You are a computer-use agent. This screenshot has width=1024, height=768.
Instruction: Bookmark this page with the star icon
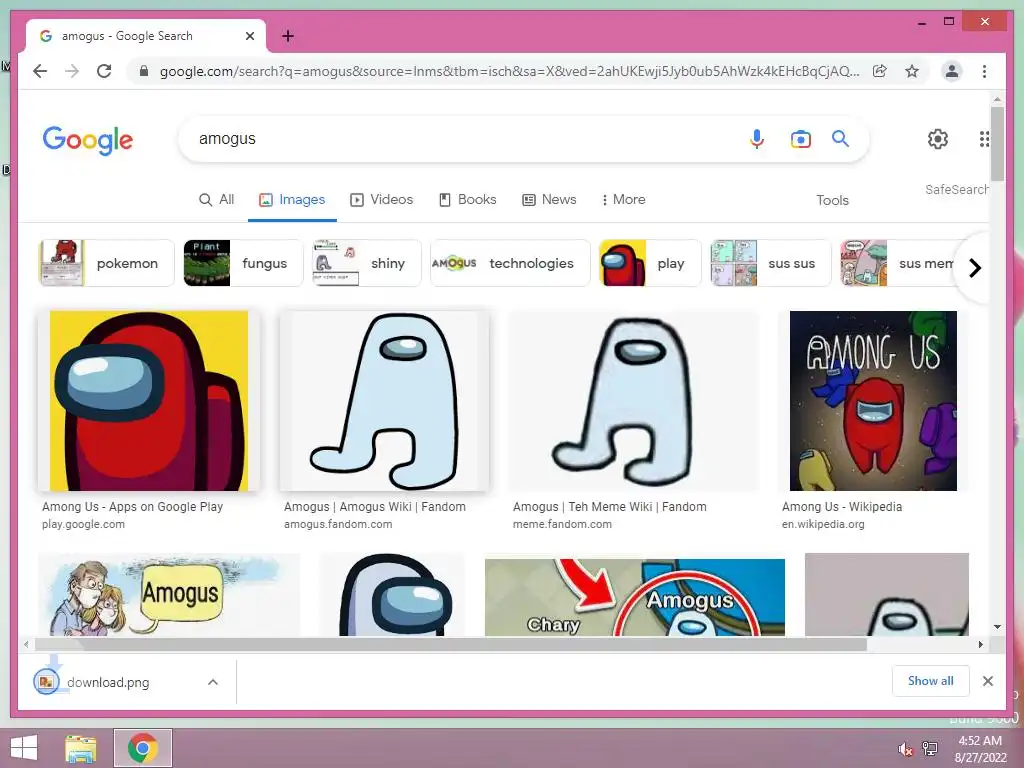pyautogui.click(x=912, y=71)
